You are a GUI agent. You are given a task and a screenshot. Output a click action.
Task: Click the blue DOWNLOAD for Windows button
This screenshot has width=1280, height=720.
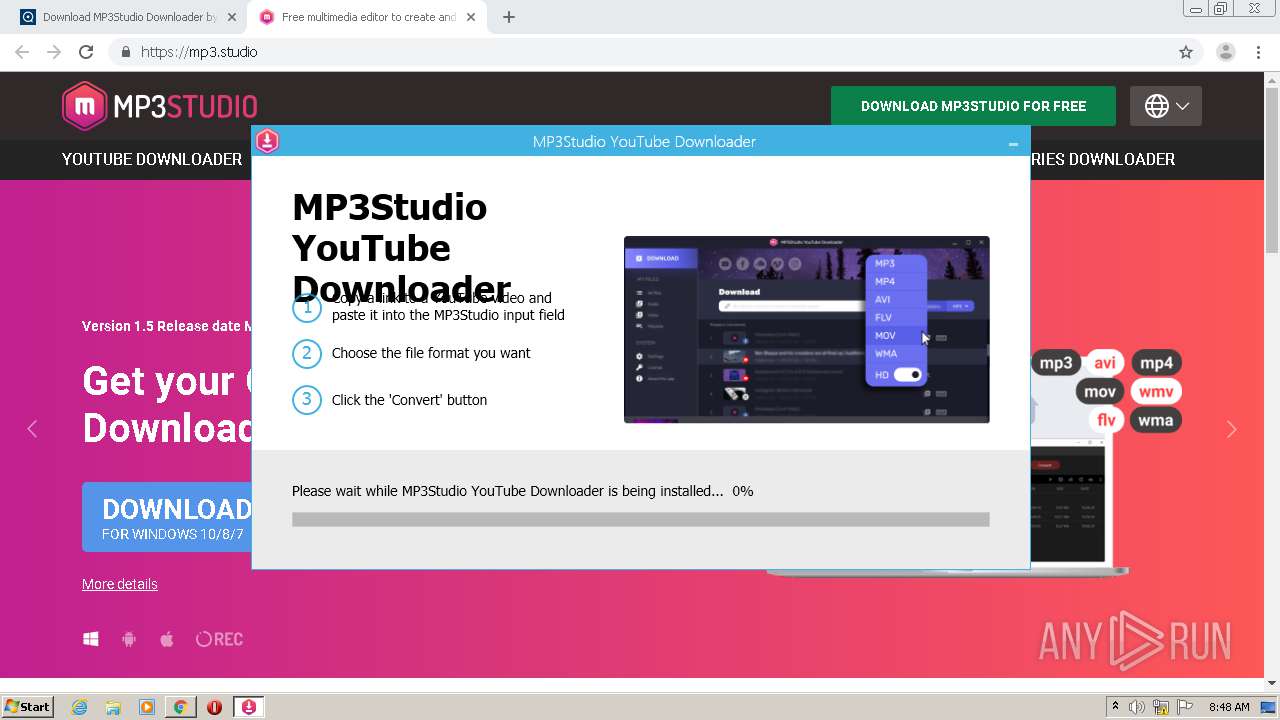[x=167, y=517]
